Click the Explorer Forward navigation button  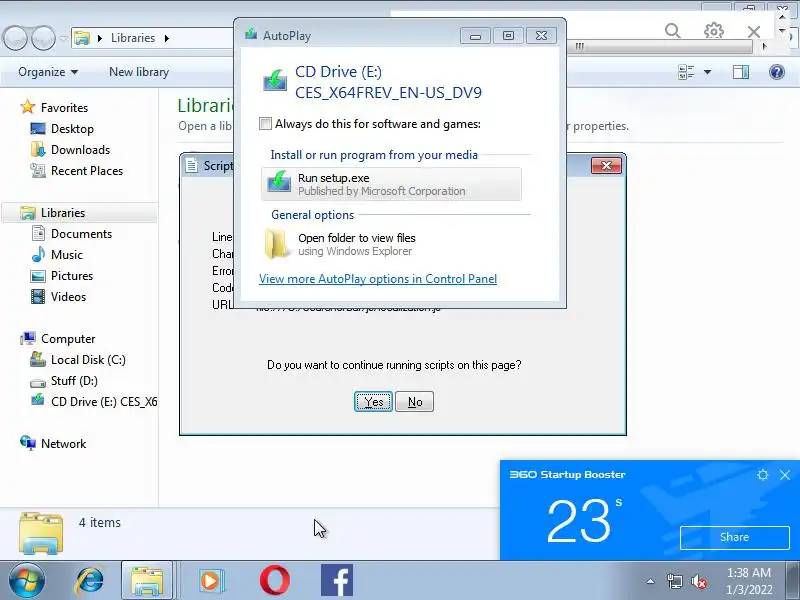pos(43,38)
